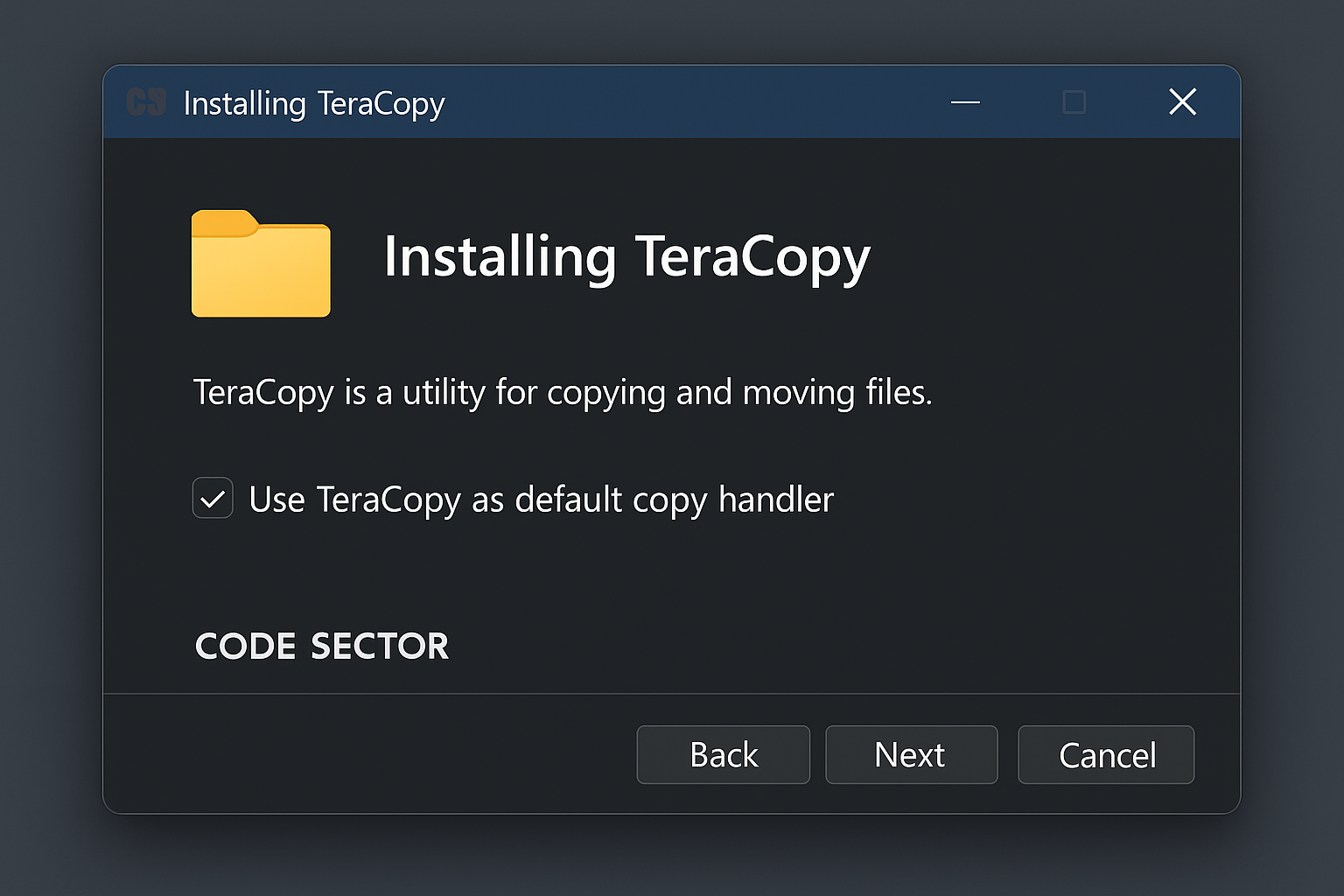The image size is (1344, 896).
Task: Maximize the installer window
Action: [x=1074, y=102]
